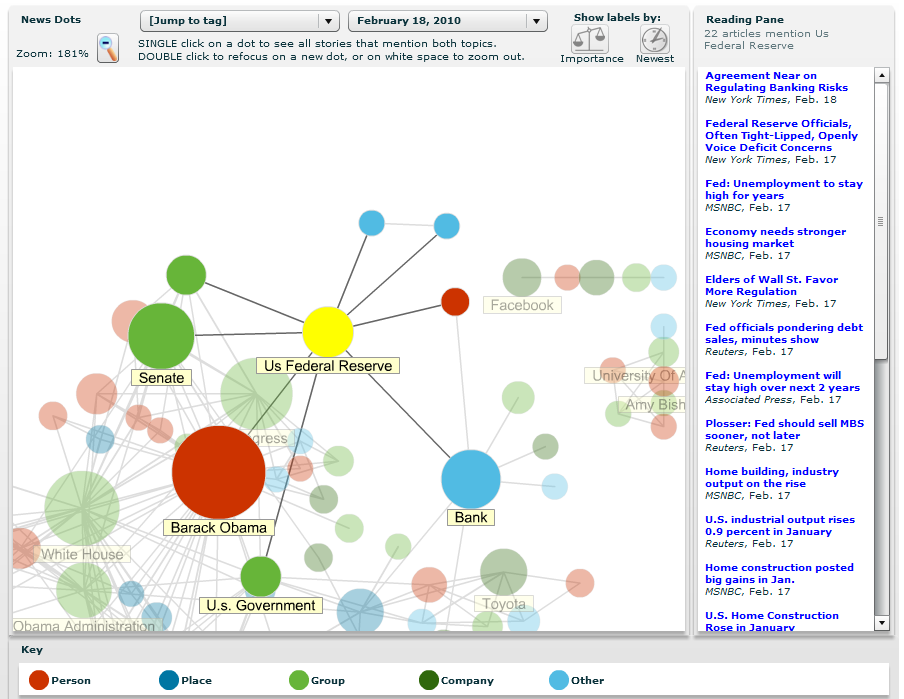Click the zoom magnifier icon
The height and width of the screenshot is (699, 904).
pos(108,48)
